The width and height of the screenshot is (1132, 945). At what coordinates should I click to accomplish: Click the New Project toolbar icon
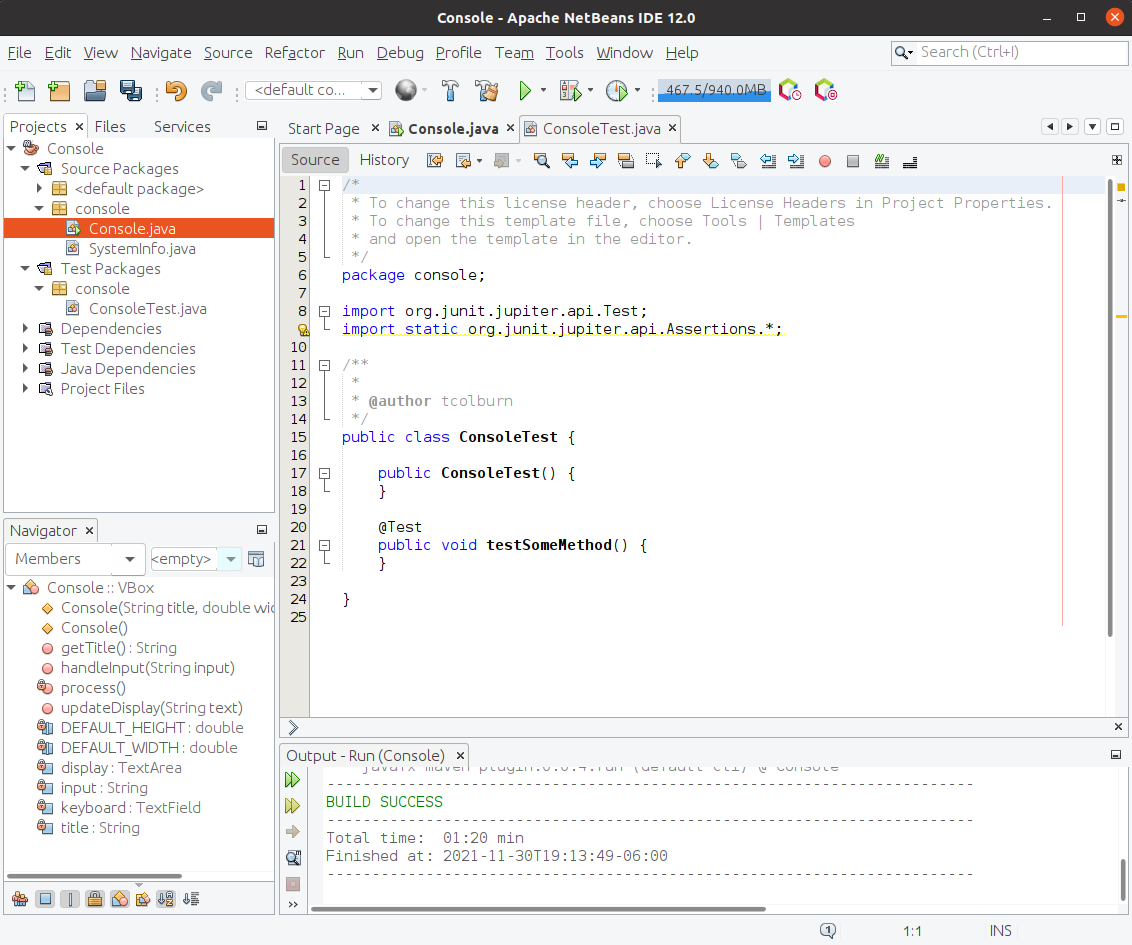[59, 91]
